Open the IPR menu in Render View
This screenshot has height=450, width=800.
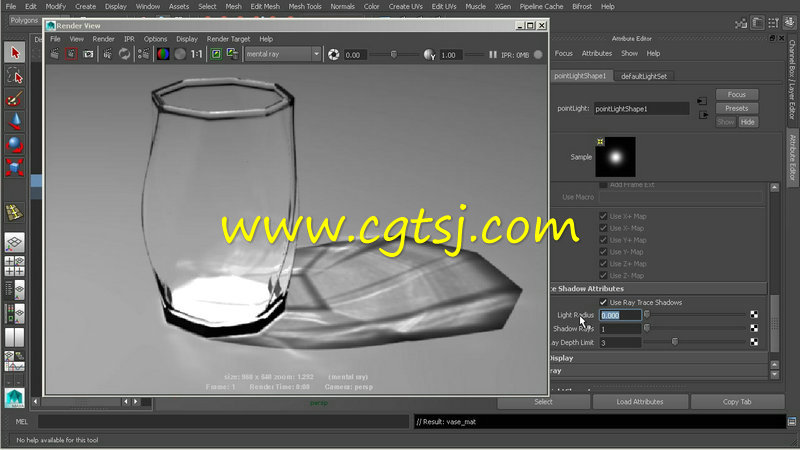129,39
